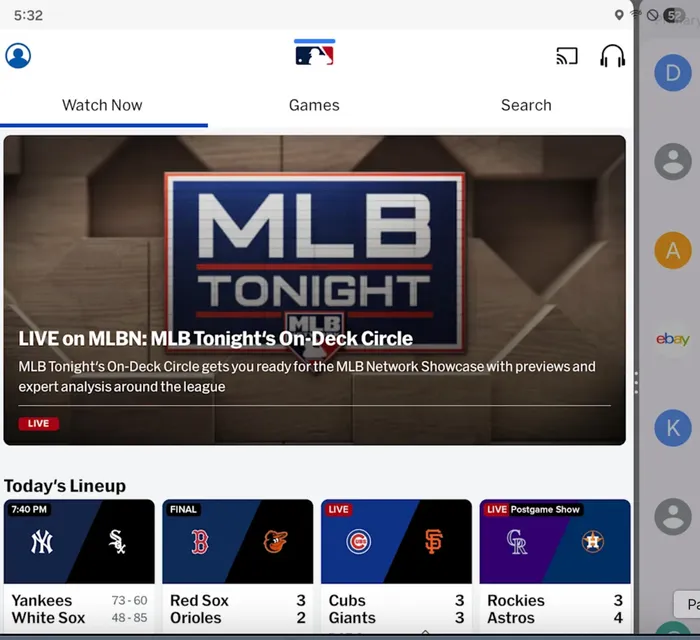Click the Wi-Fi icon in status bar
Image resolution: width=700 pixels, height=640 pixels.
635,15
